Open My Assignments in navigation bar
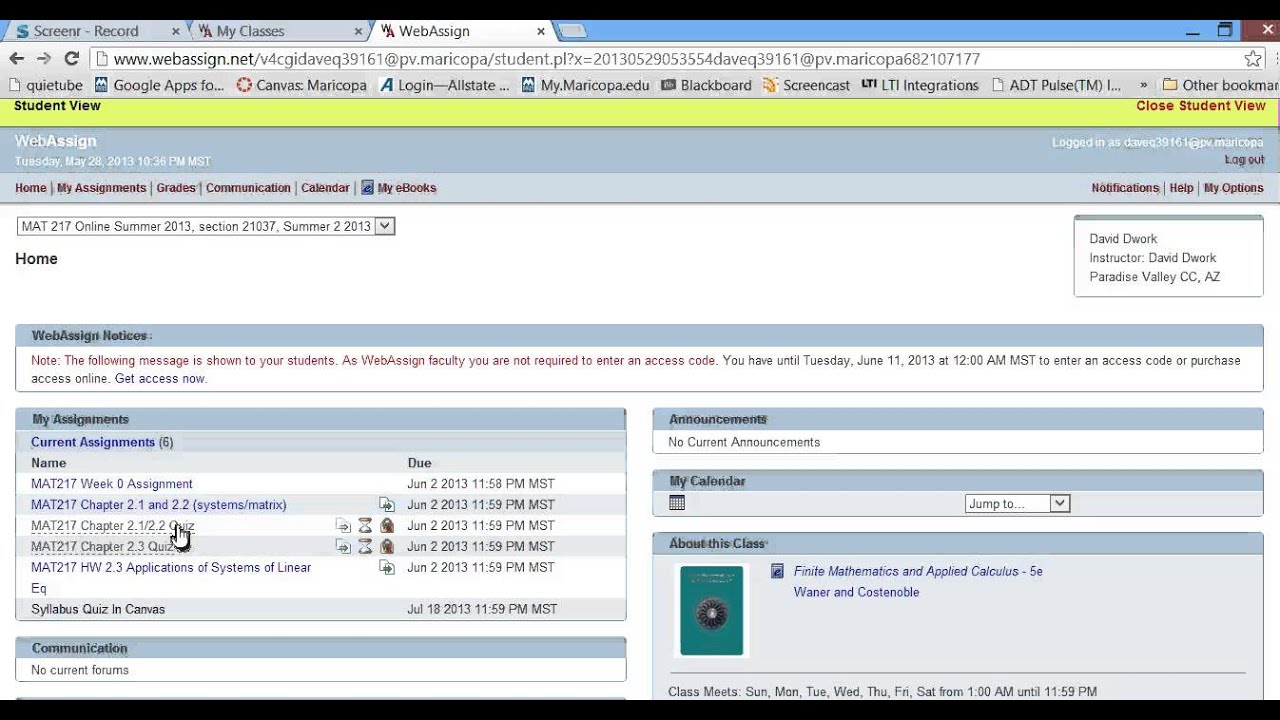The image size is (1280, 720). click(101, 188)
